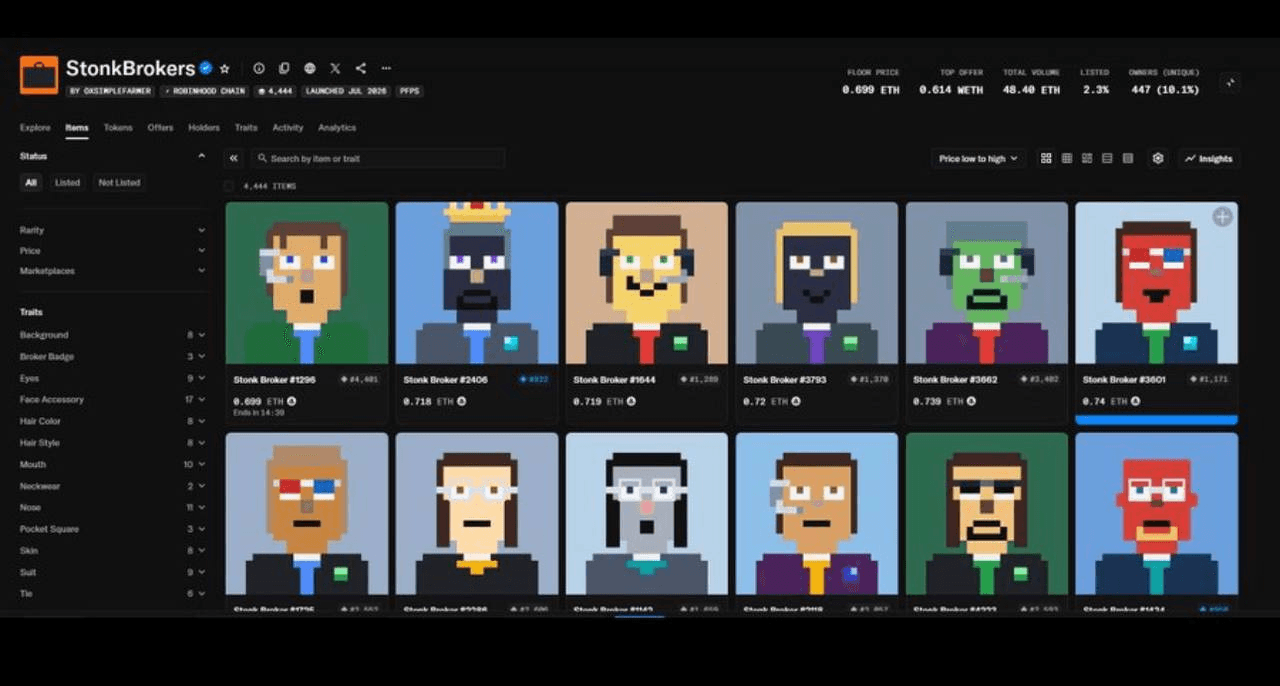The width and height of the screenshot is (1280, 686).
Task: Expand the Hair Style trait filter
Action: (113, 443)
